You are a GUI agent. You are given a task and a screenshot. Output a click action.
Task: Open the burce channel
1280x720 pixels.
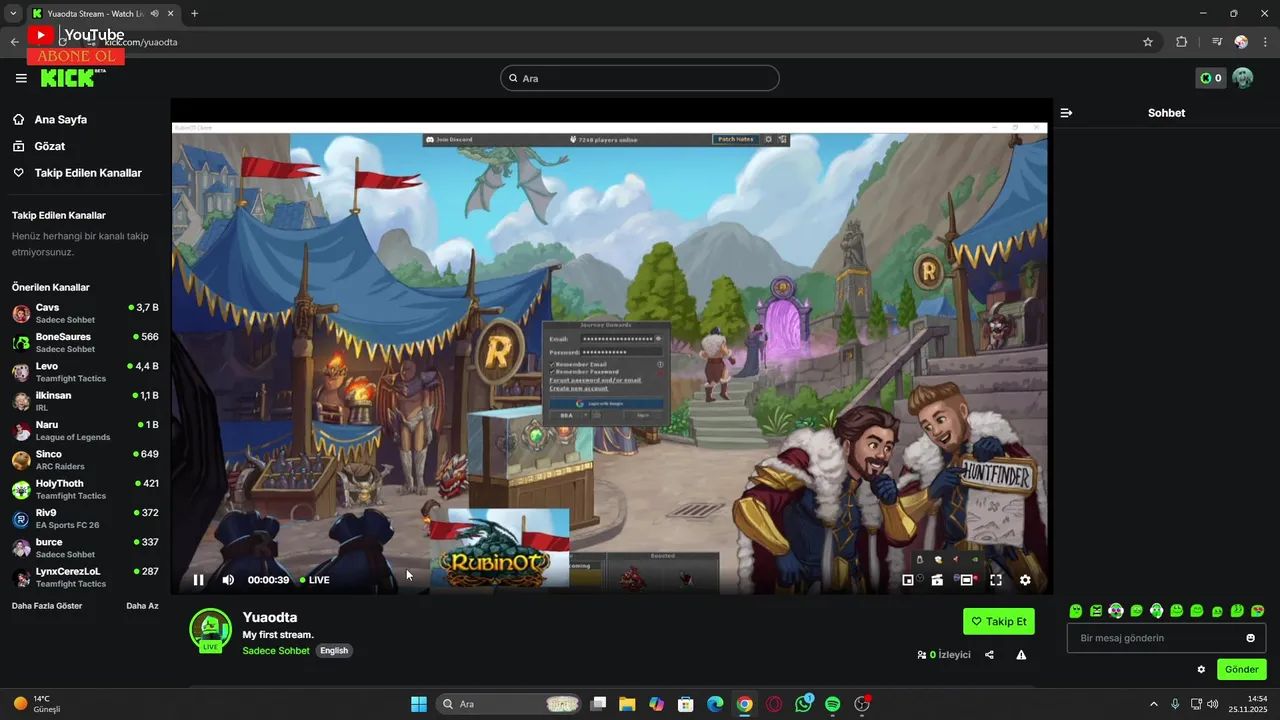pyautogui.click(x=85, y=548)
